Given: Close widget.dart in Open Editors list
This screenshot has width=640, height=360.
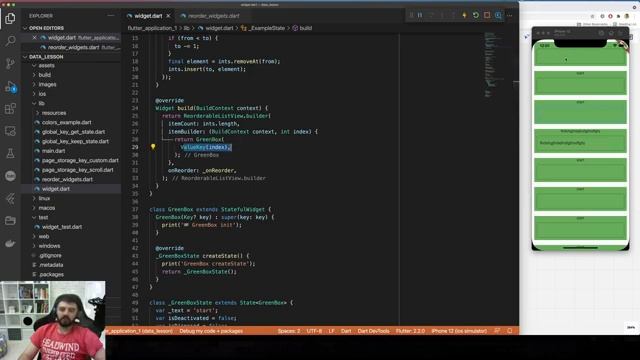Looking at the screenshot, I should (34, 38).
